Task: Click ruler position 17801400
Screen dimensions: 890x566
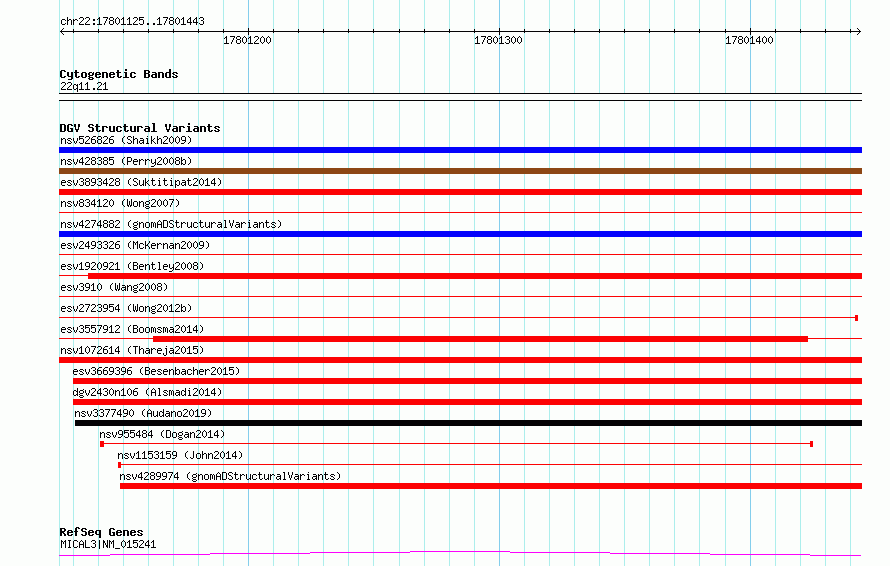Action: [x=749, y=40]
